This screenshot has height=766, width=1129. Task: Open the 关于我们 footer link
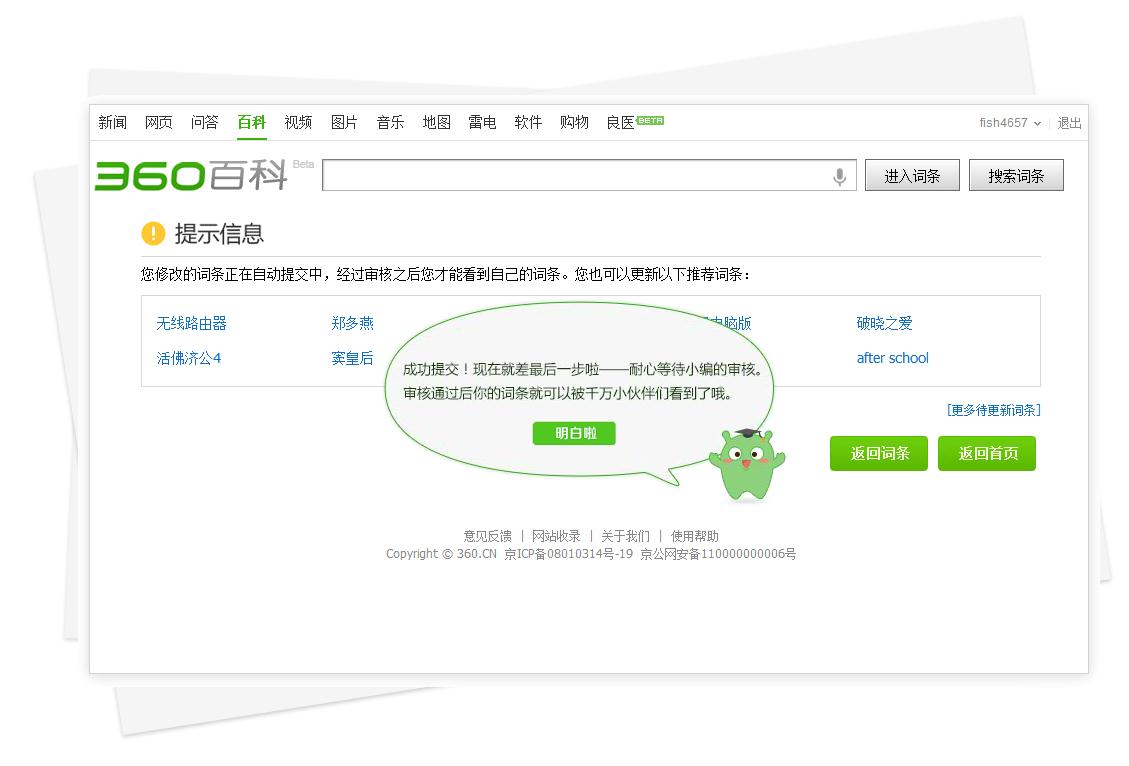point(625,536)
